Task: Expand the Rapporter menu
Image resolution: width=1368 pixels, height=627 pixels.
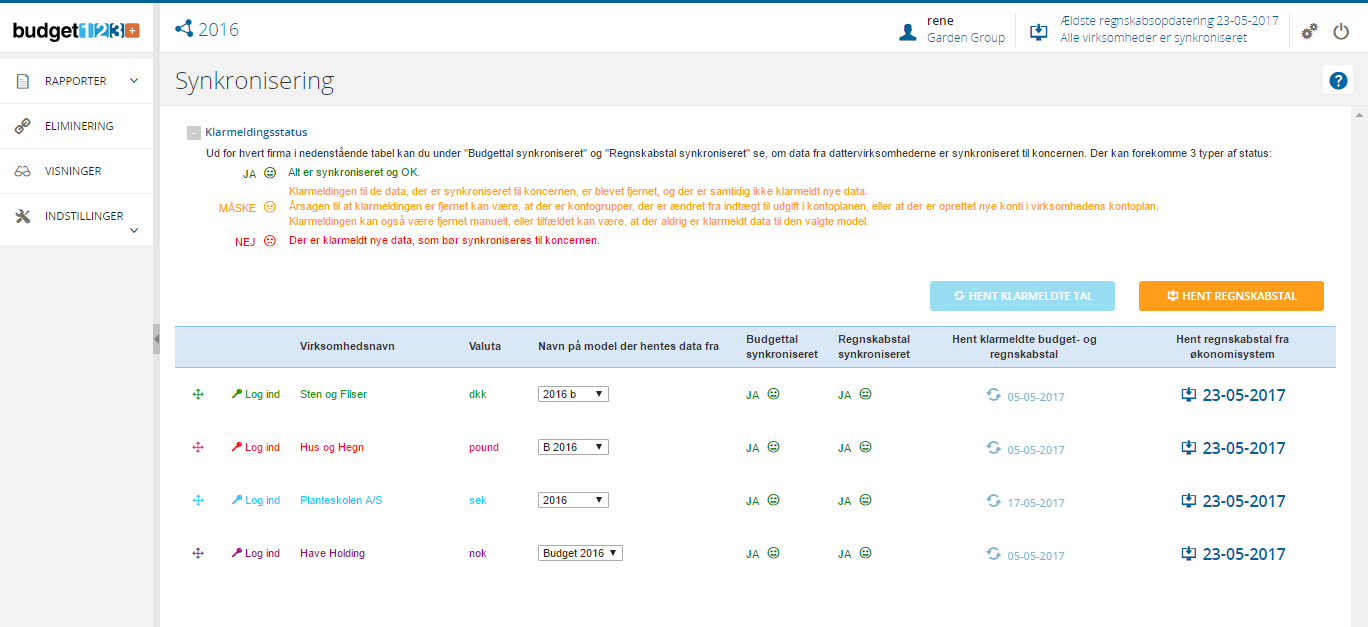Action: pos(76,81)
